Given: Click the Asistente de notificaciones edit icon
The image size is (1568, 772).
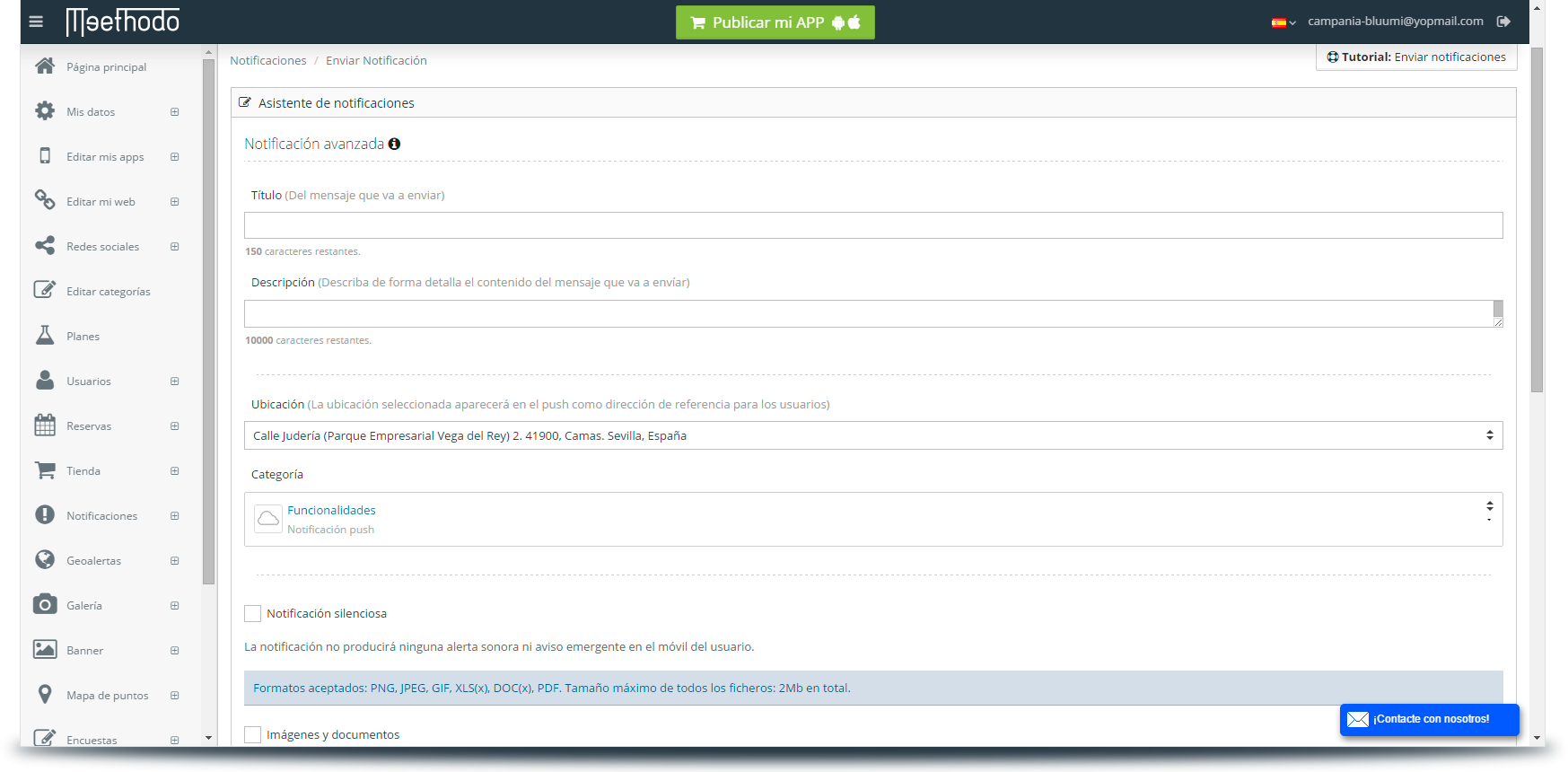Looking at the screenshot, I should pyautogui.click(x=245, y=102).
